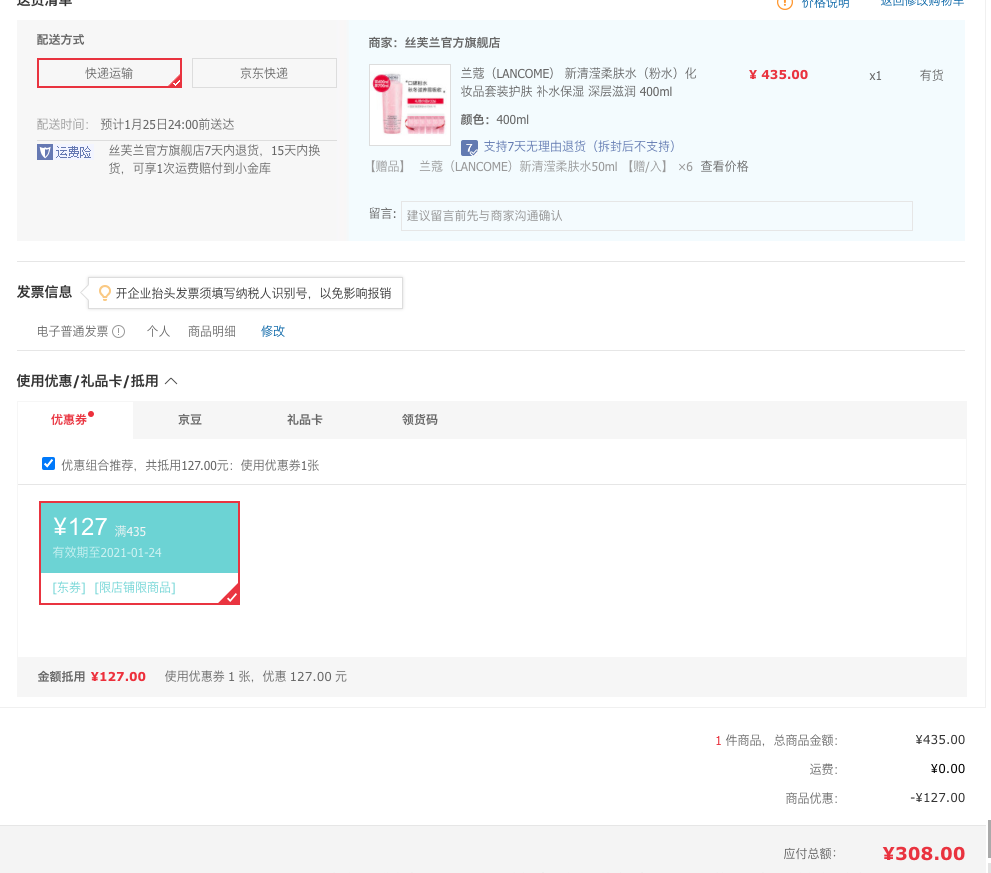The width and height of the screenshot is (991, 873).
Task: Click the 返回修改购物车 link
Action: (x=922, y=3)
